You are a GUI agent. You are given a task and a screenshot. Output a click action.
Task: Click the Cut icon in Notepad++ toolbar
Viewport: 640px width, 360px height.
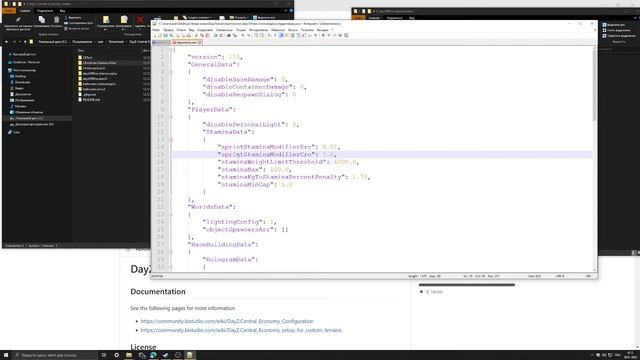pyautogui.click(x=196, y=36)
